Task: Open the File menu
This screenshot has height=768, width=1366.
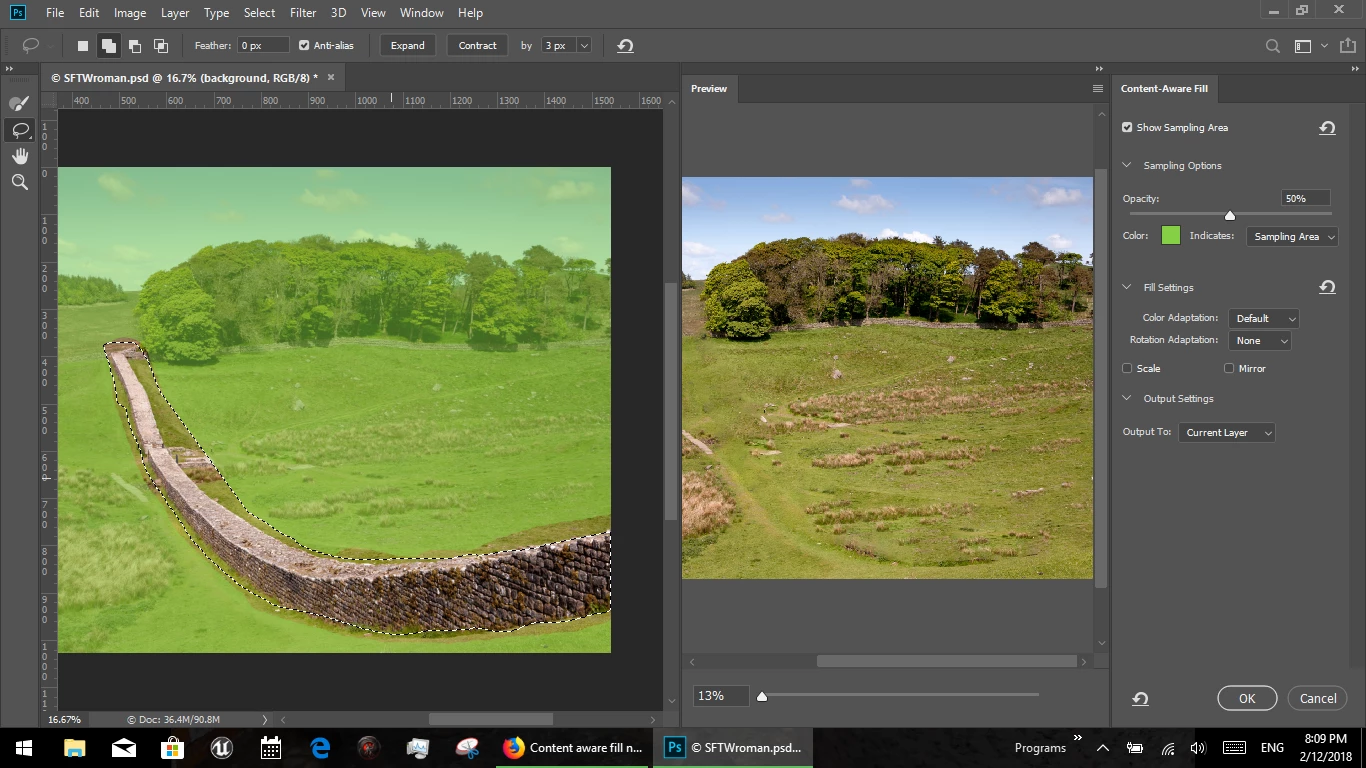Action: (x=55, y=13)
